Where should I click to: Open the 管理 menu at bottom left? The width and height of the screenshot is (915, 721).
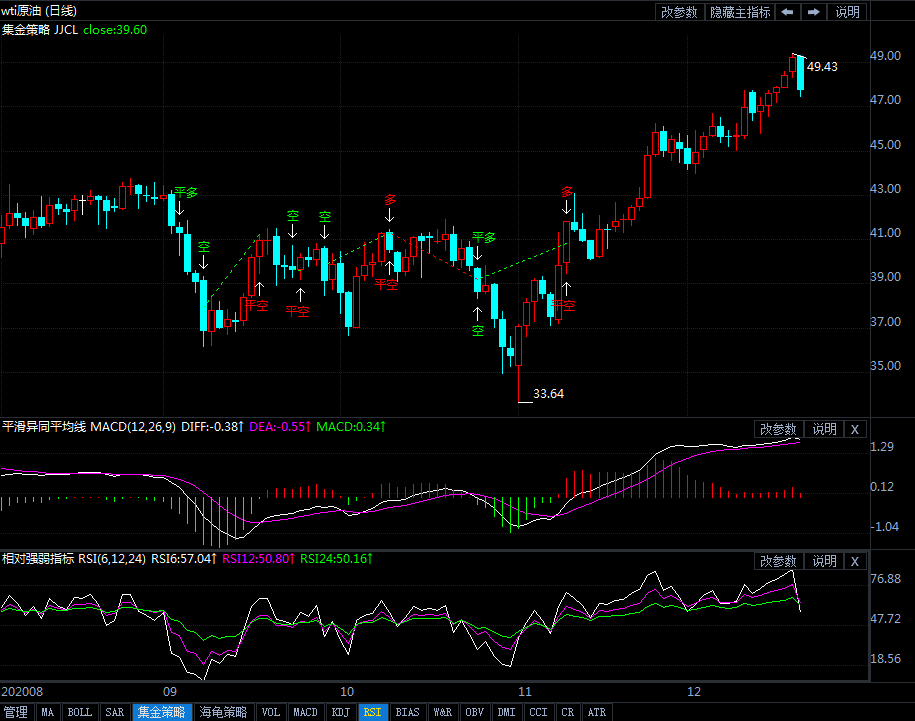[x=16, y=712]
